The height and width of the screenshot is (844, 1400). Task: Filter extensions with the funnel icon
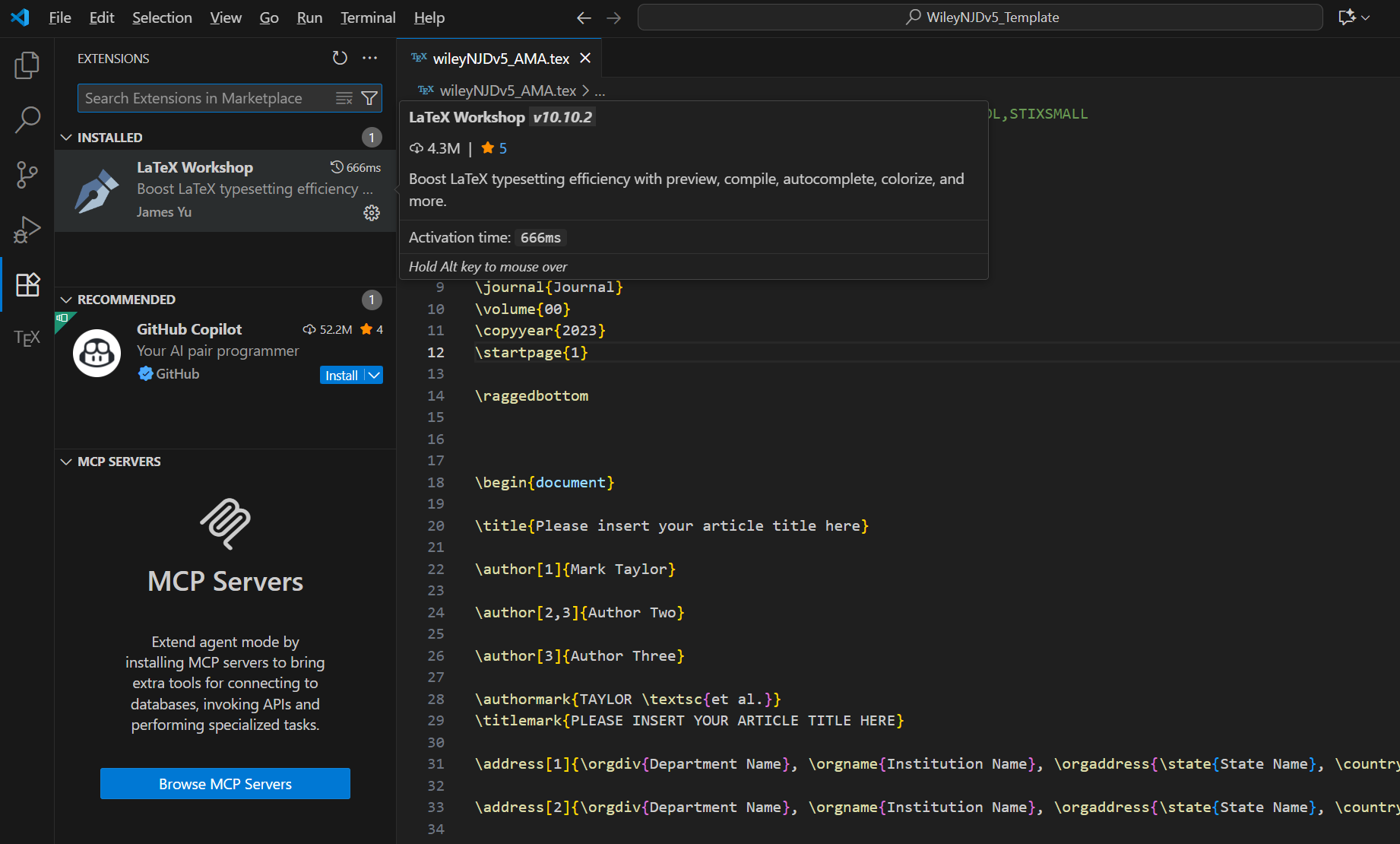[369, 98]
